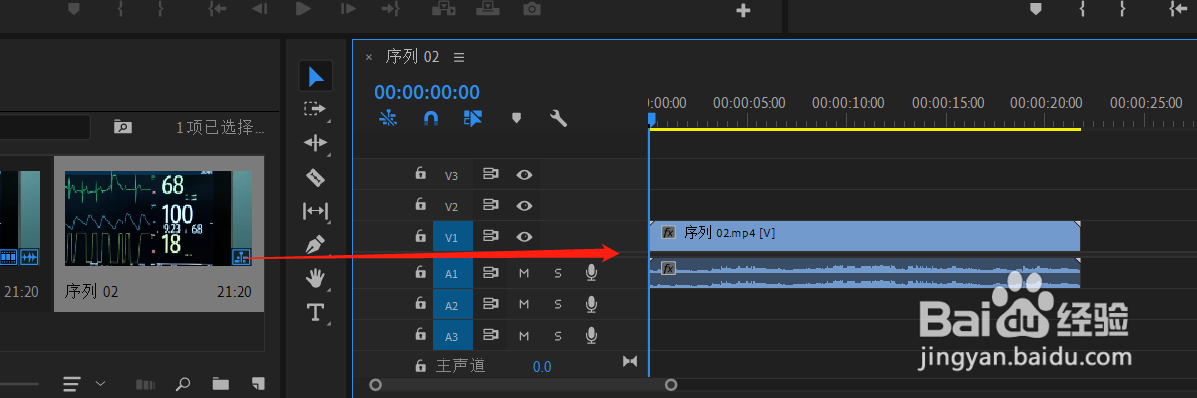The width and height of the screenshot is (1197, 398).
Task: Click list view sort icon in project panel
Action: [72, 383]
